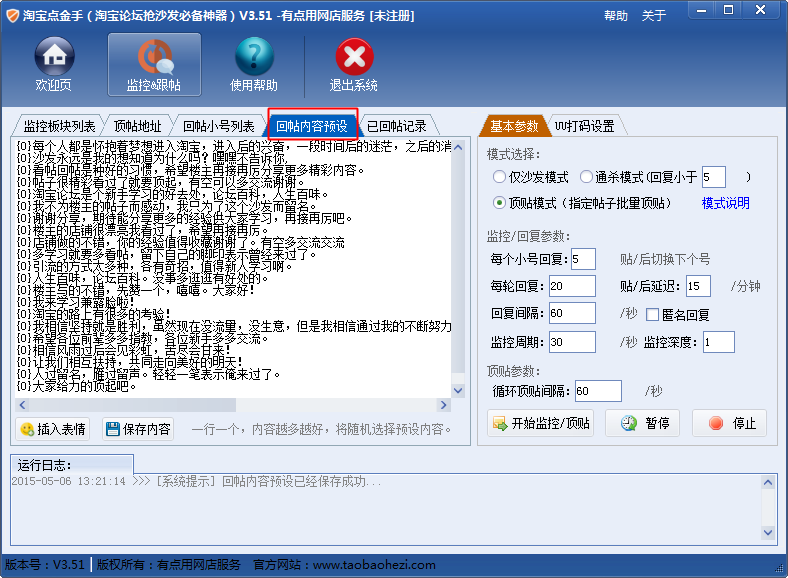Click website www.taobaohezi.com in status bar
The height and width of the screenshot is (578, 788).
tap(374, 565)
